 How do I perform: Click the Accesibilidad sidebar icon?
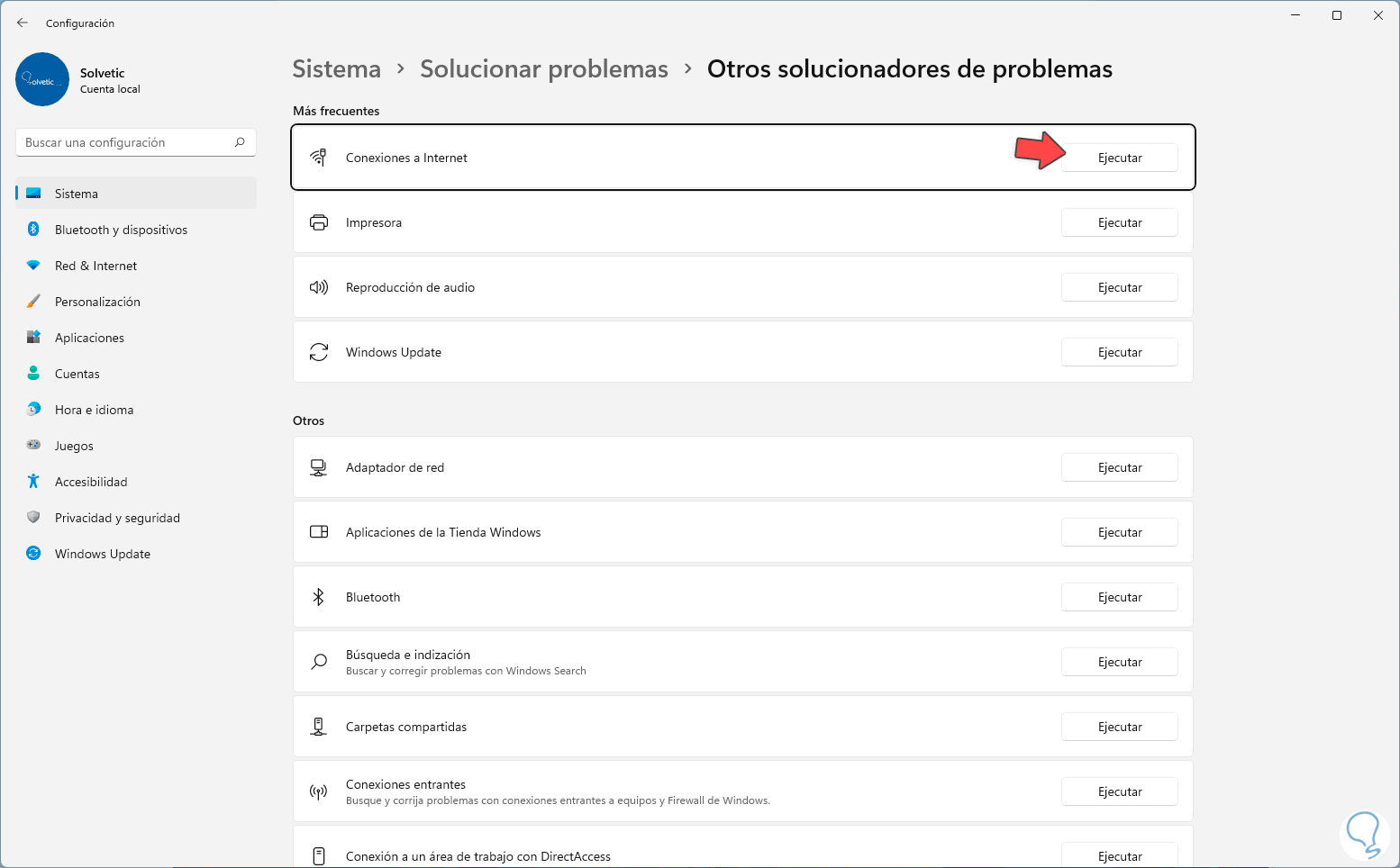[x=33, y=482]
